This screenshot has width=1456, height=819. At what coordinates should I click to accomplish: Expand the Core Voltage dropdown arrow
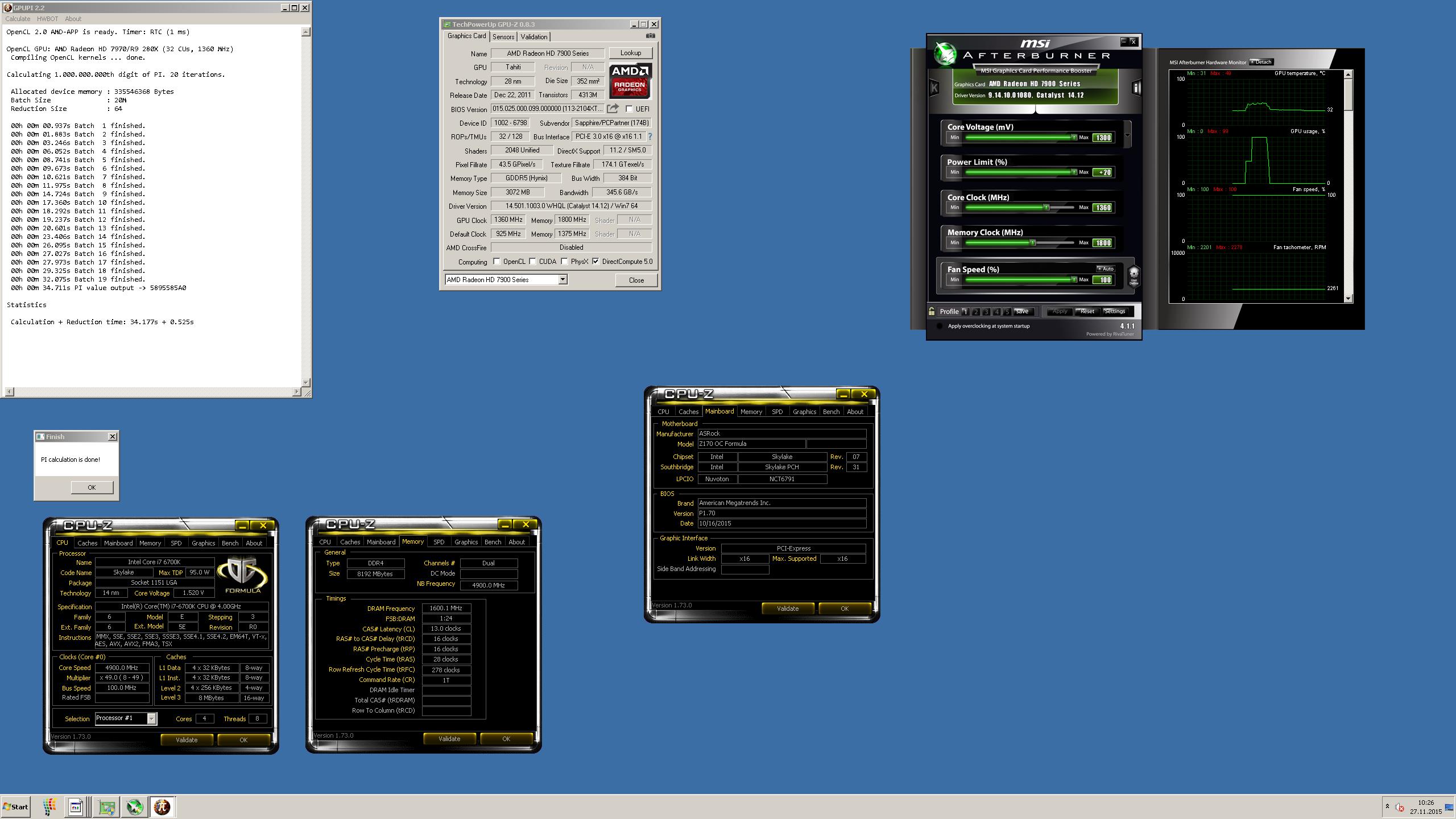pos(1127,135)
